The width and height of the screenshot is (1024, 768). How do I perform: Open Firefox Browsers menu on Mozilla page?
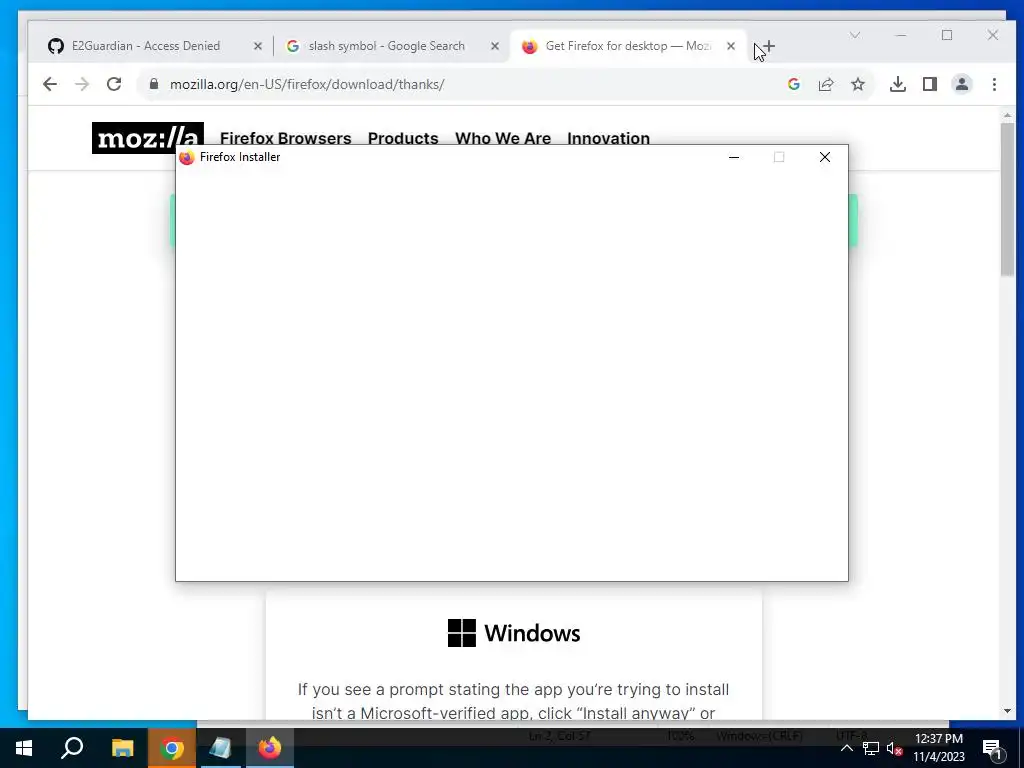(x=285, y=138)
